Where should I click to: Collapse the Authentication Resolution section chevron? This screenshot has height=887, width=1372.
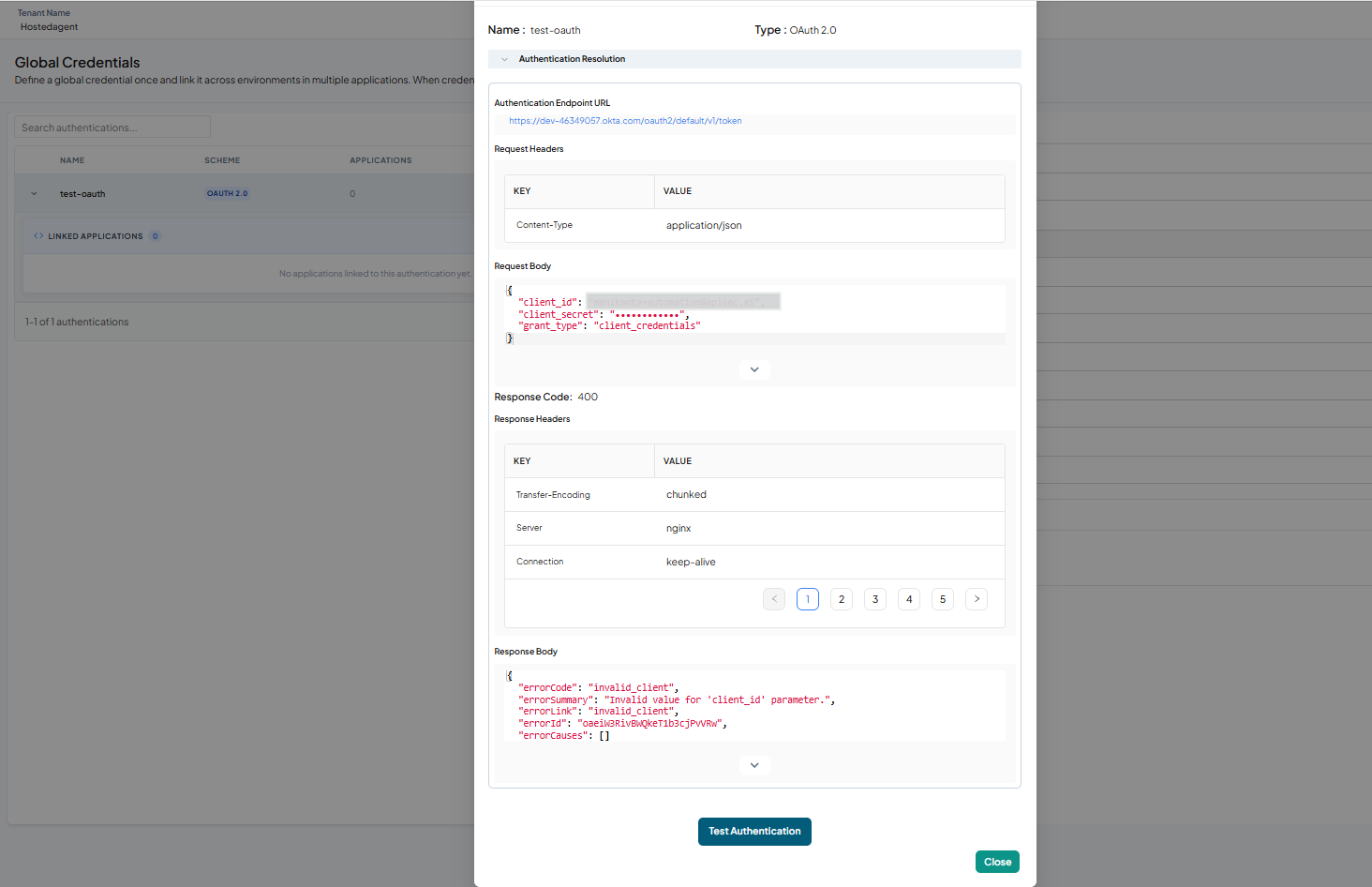[x=504, y=59]
